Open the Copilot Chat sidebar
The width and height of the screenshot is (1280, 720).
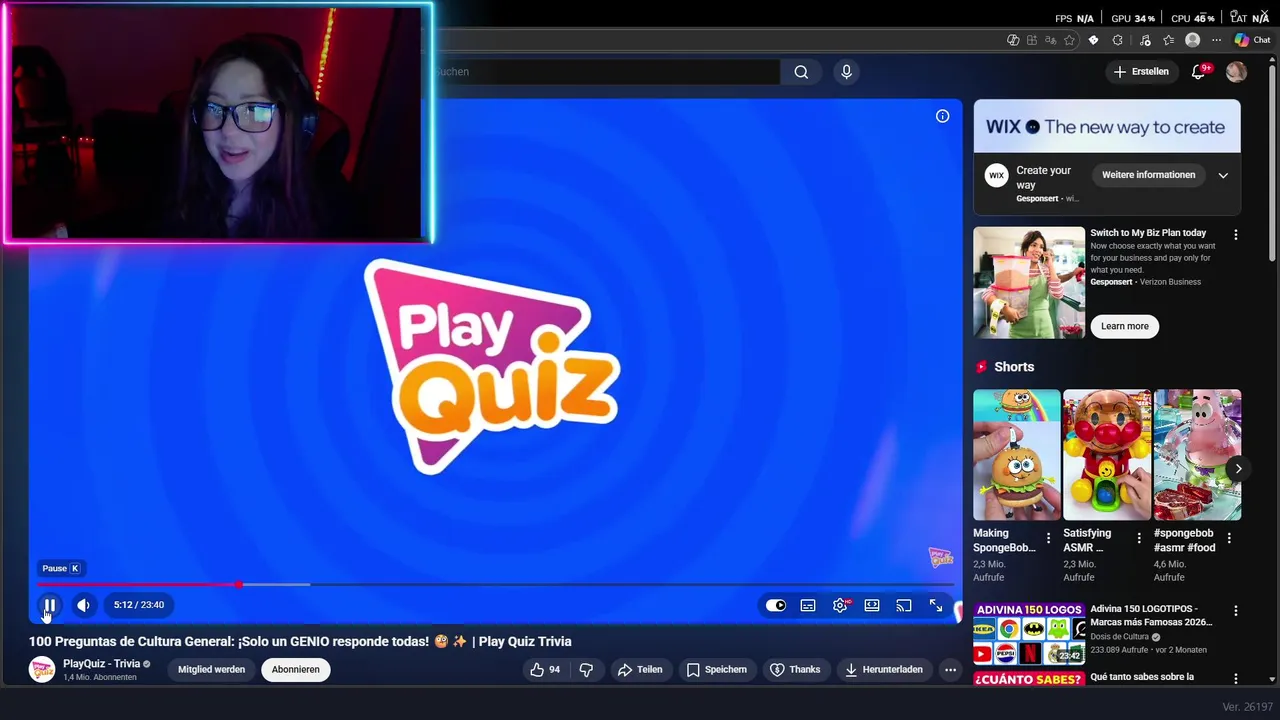(x=1252, y=40)
